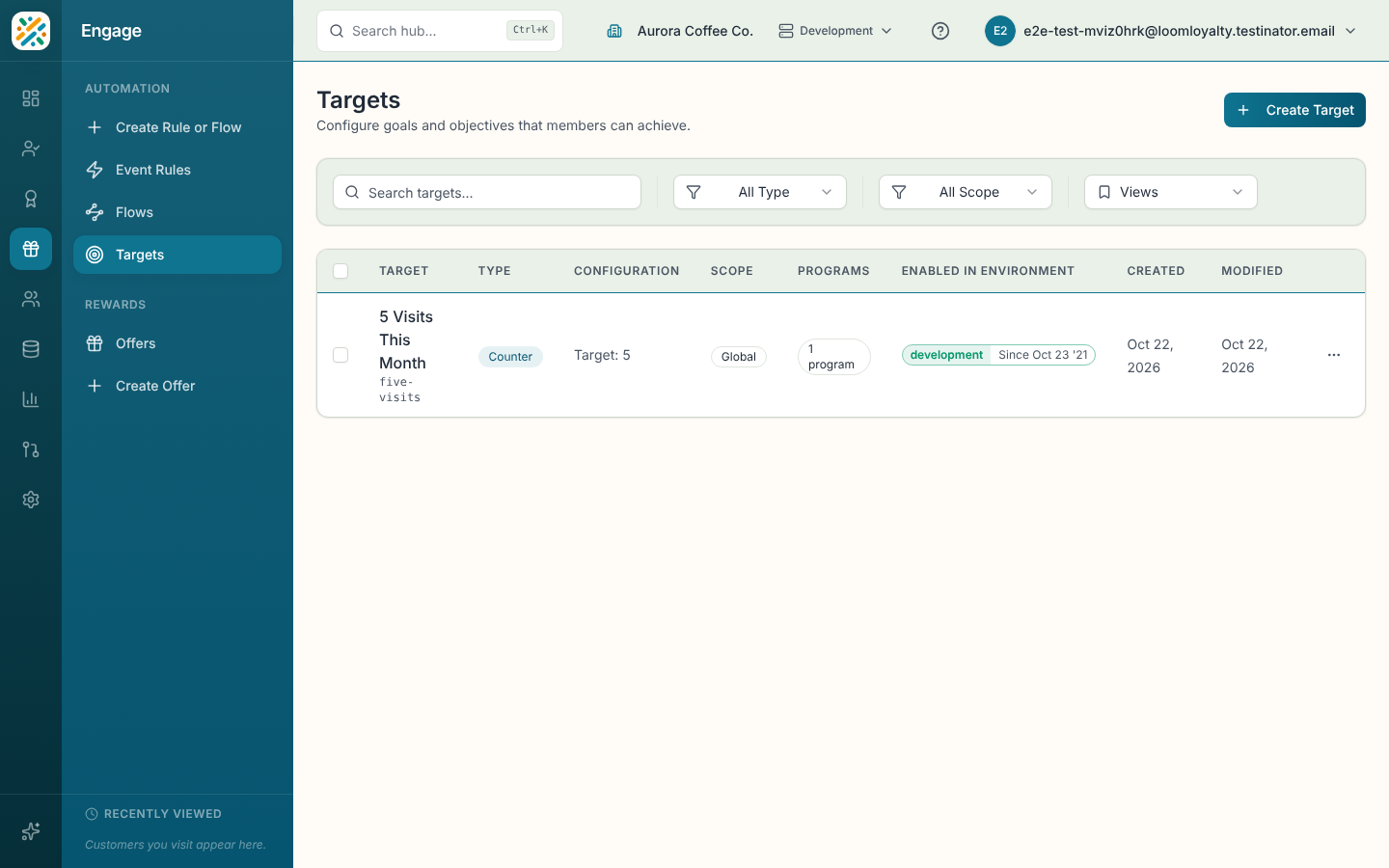Navigate to Flows

tap(177, 212)
